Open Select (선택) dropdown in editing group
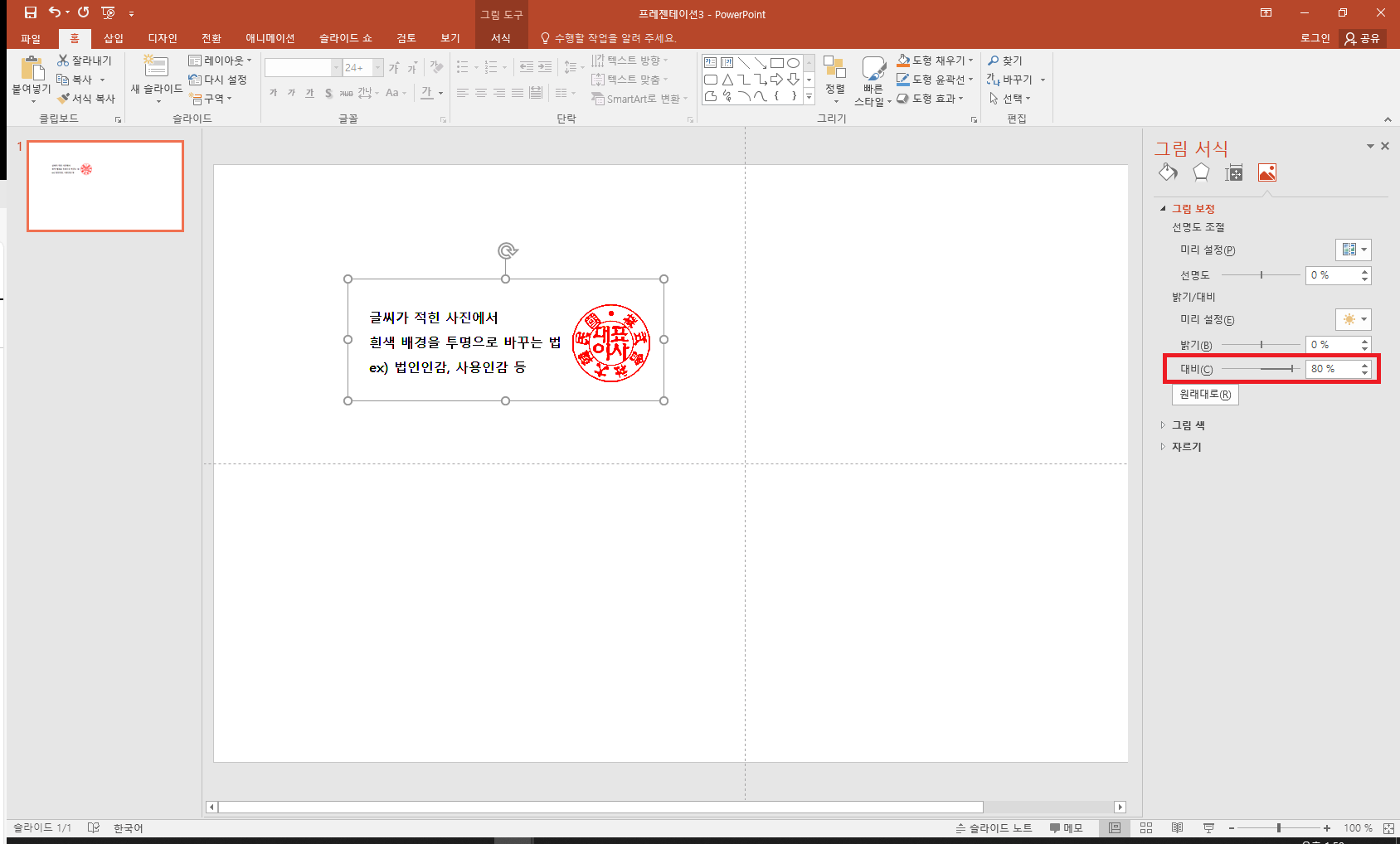This screenshot has height=844, width=1400. [x=1009, y=99]
